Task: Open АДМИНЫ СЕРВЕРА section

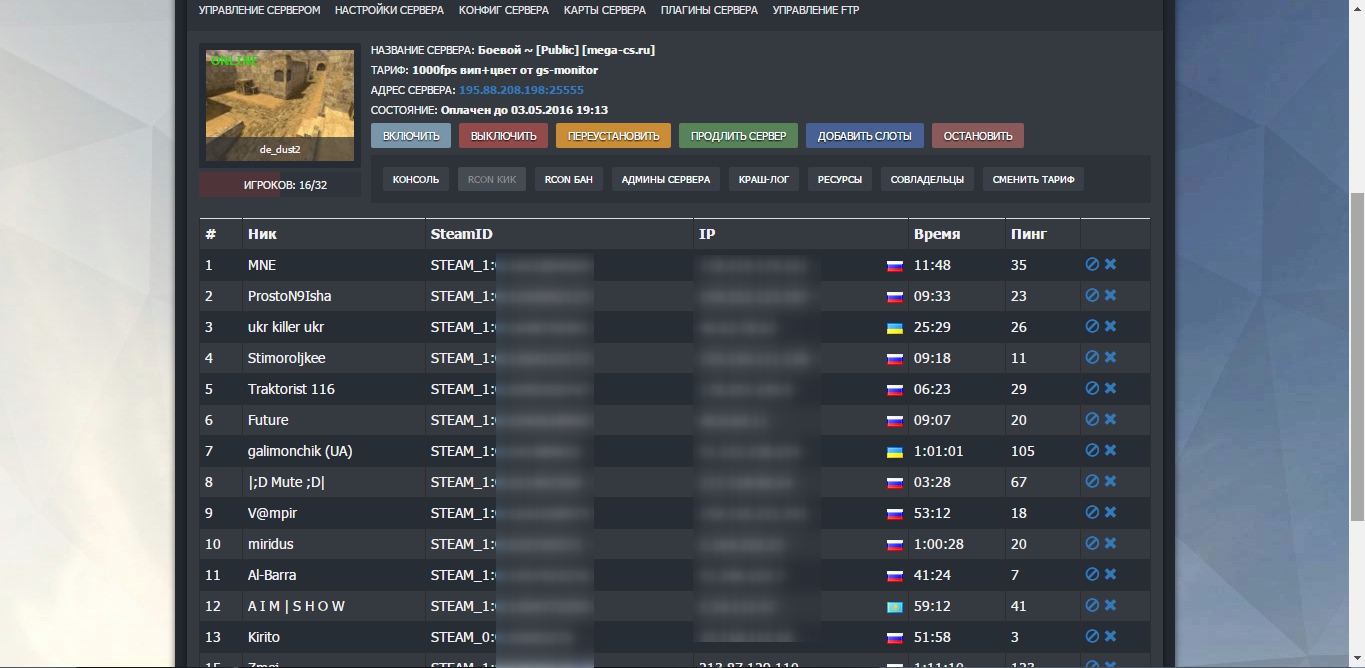Action: point(666,180)
